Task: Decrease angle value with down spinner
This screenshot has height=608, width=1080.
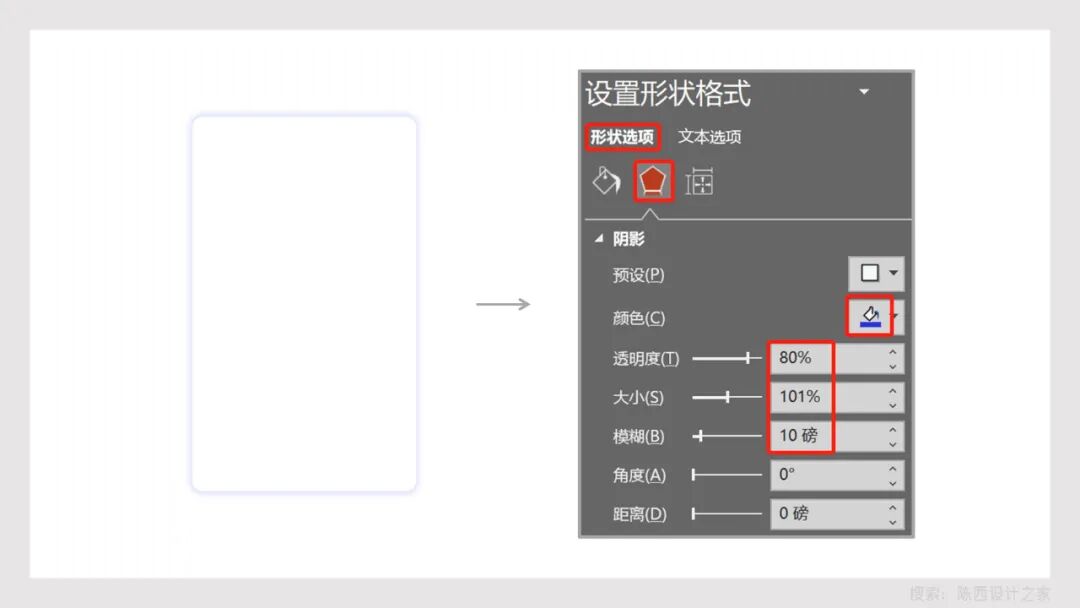Action: tap(893, 483)
